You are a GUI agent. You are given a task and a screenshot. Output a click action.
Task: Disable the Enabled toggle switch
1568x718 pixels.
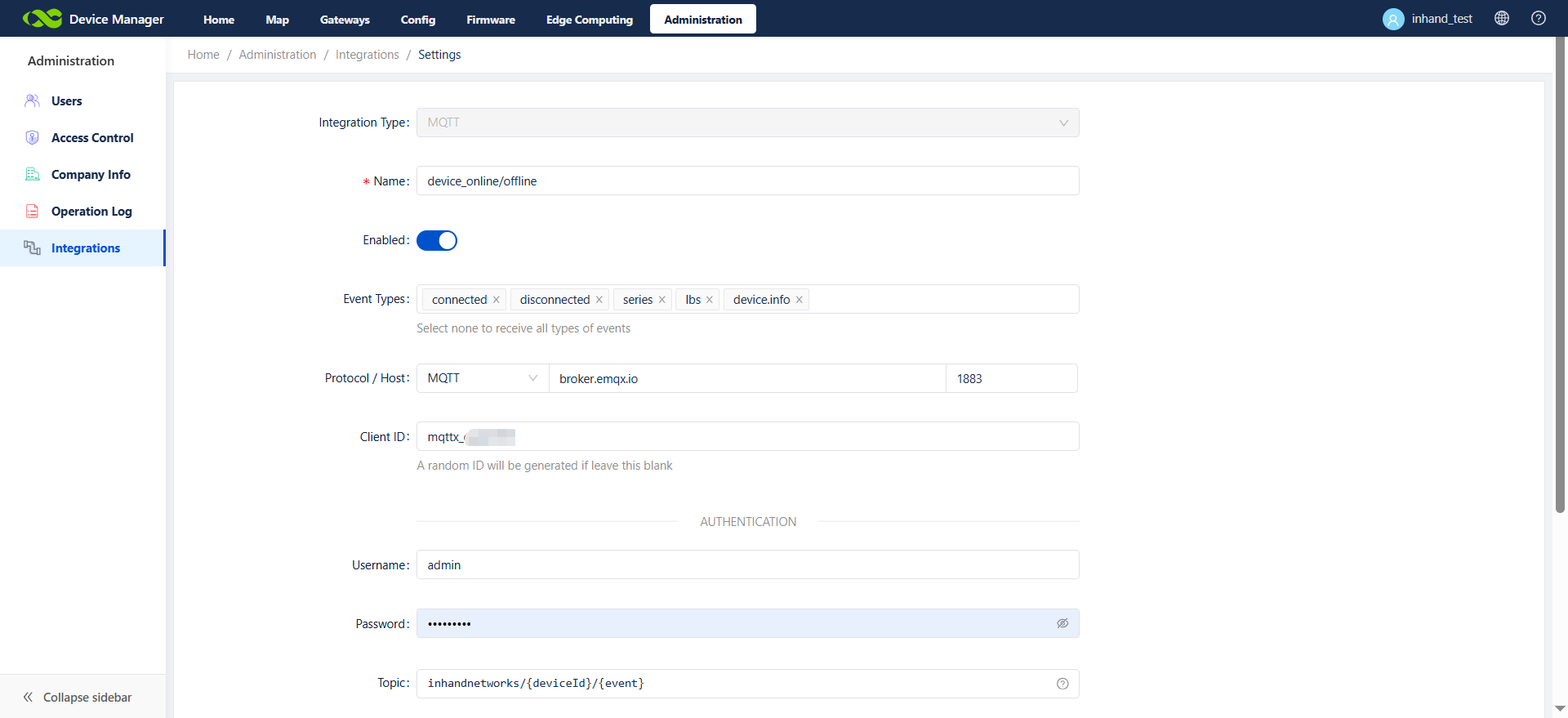437,240
